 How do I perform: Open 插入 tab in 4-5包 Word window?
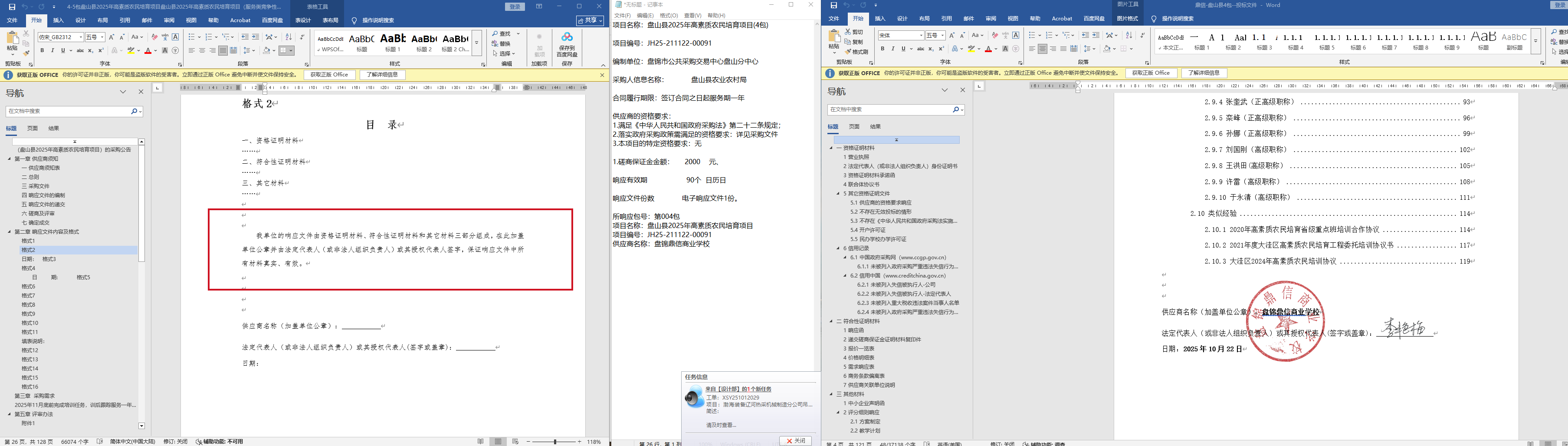click(x=59, y=20)
